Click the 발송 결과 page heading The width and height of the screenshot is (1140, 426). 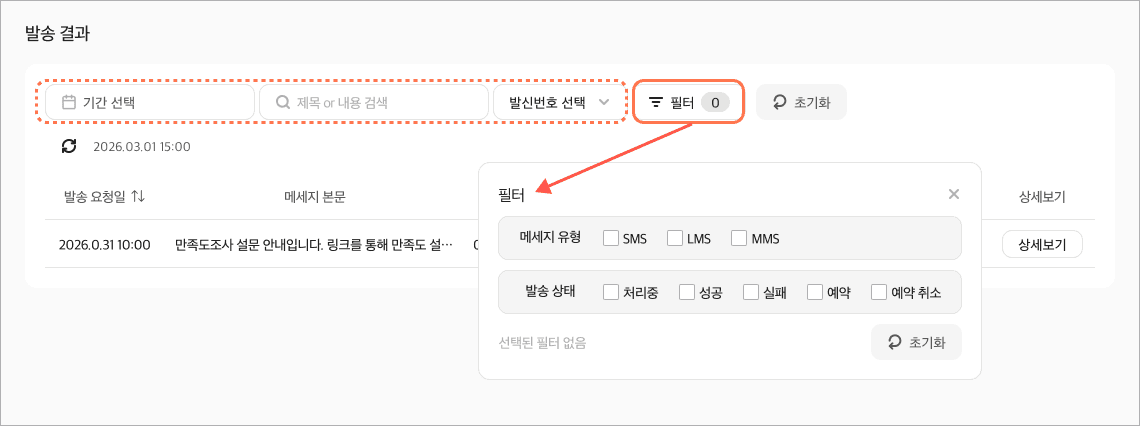click(57, 33)
